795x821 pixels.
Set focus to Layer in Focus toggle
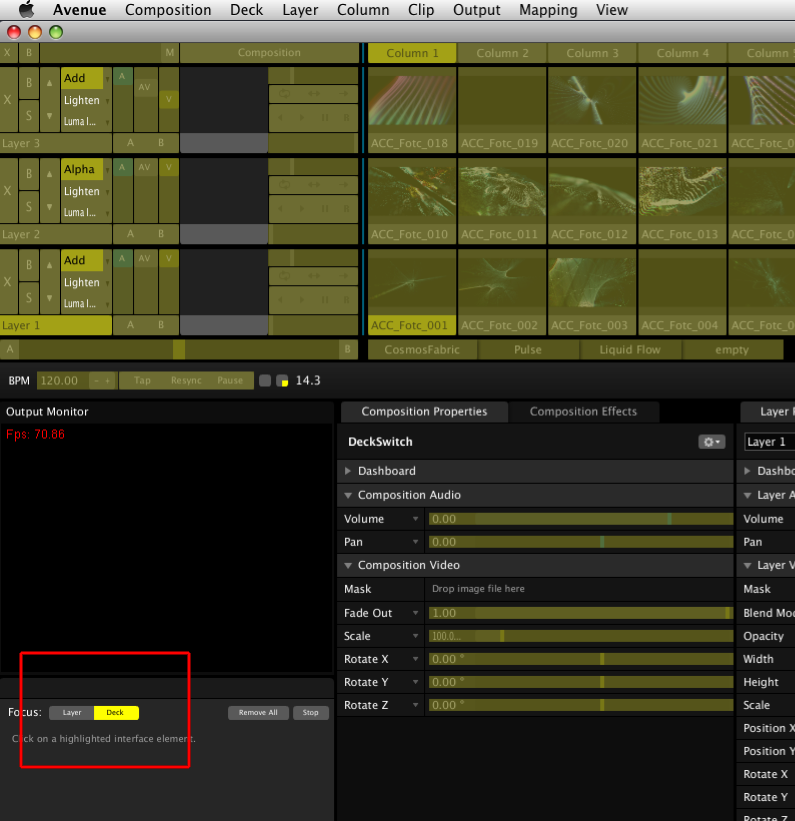72,713
